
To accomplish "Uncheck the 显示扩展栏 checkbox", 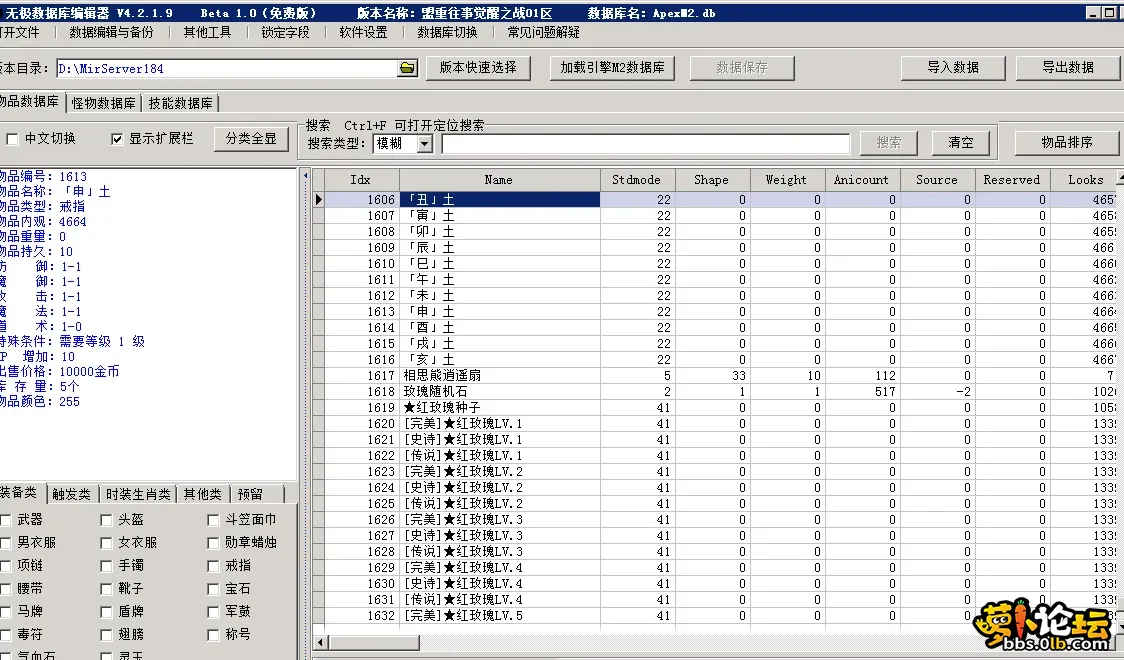I will pyautogui.click(x=117, y=139).
